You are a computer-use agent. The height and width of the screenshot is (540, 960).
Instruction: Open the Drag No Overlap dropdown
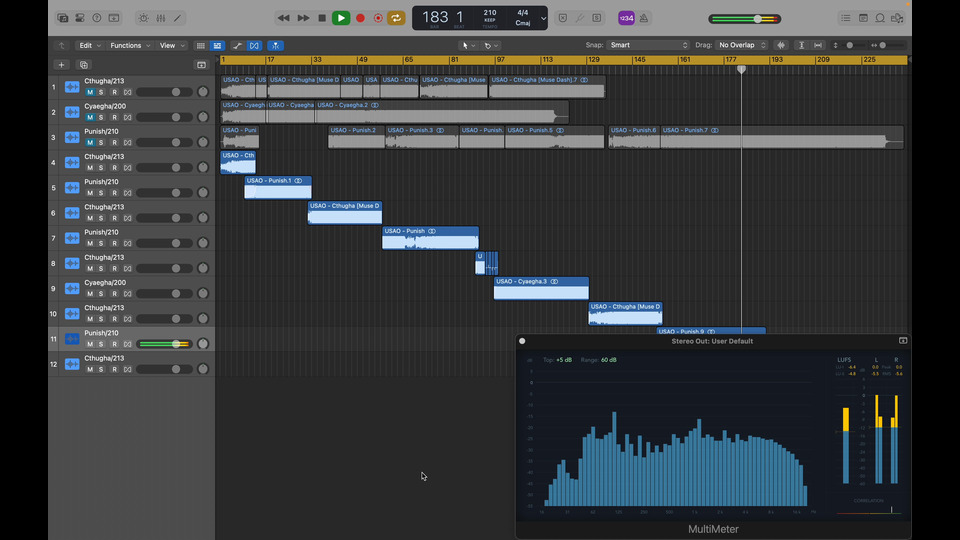point(742,45)
